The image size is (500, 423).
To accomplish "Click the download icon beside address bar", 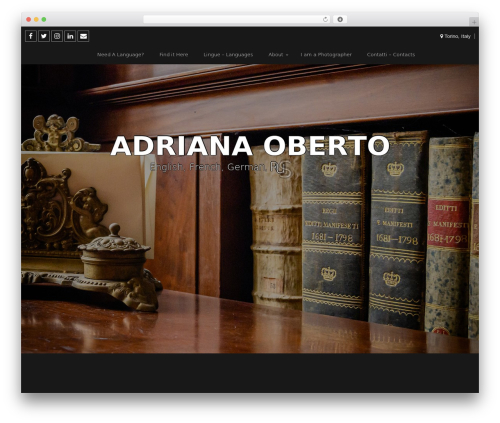I will 340,19.
